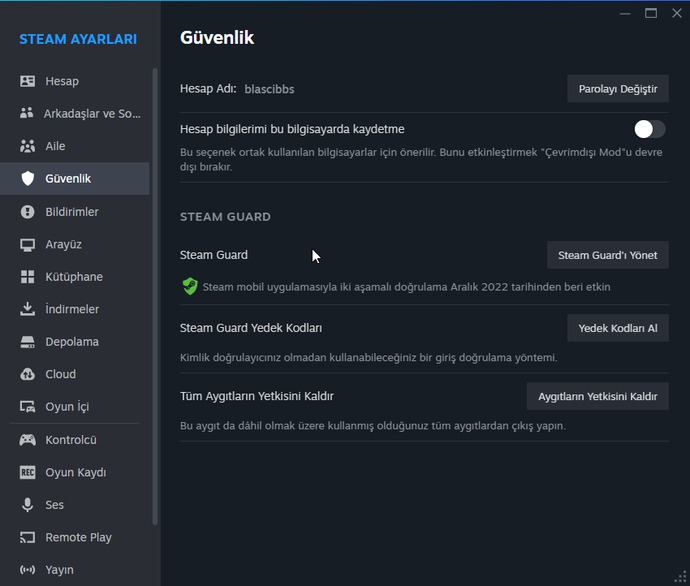Click the Yedek Kodları Al button
This screenshot has width=690, height=586.
pyautogui.click(x=618, y=328)
